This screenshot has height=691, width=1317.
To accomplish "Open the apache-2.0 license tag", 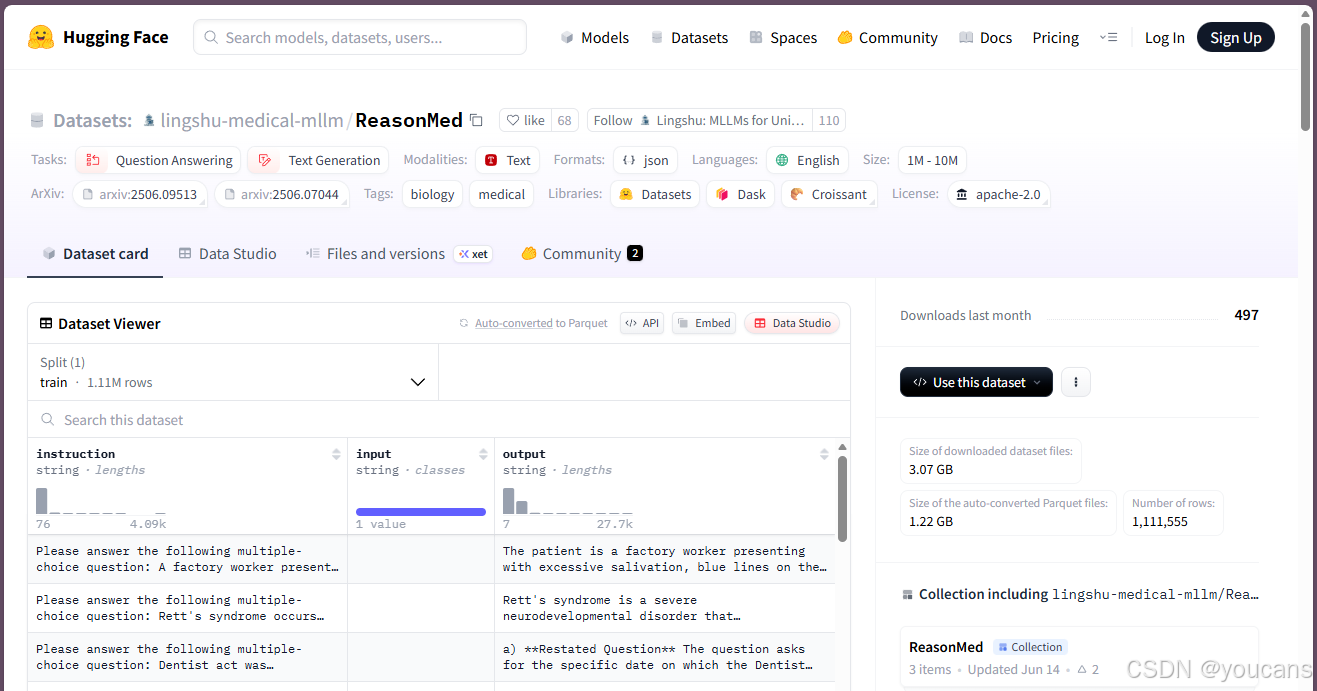I will coord(998,194).
